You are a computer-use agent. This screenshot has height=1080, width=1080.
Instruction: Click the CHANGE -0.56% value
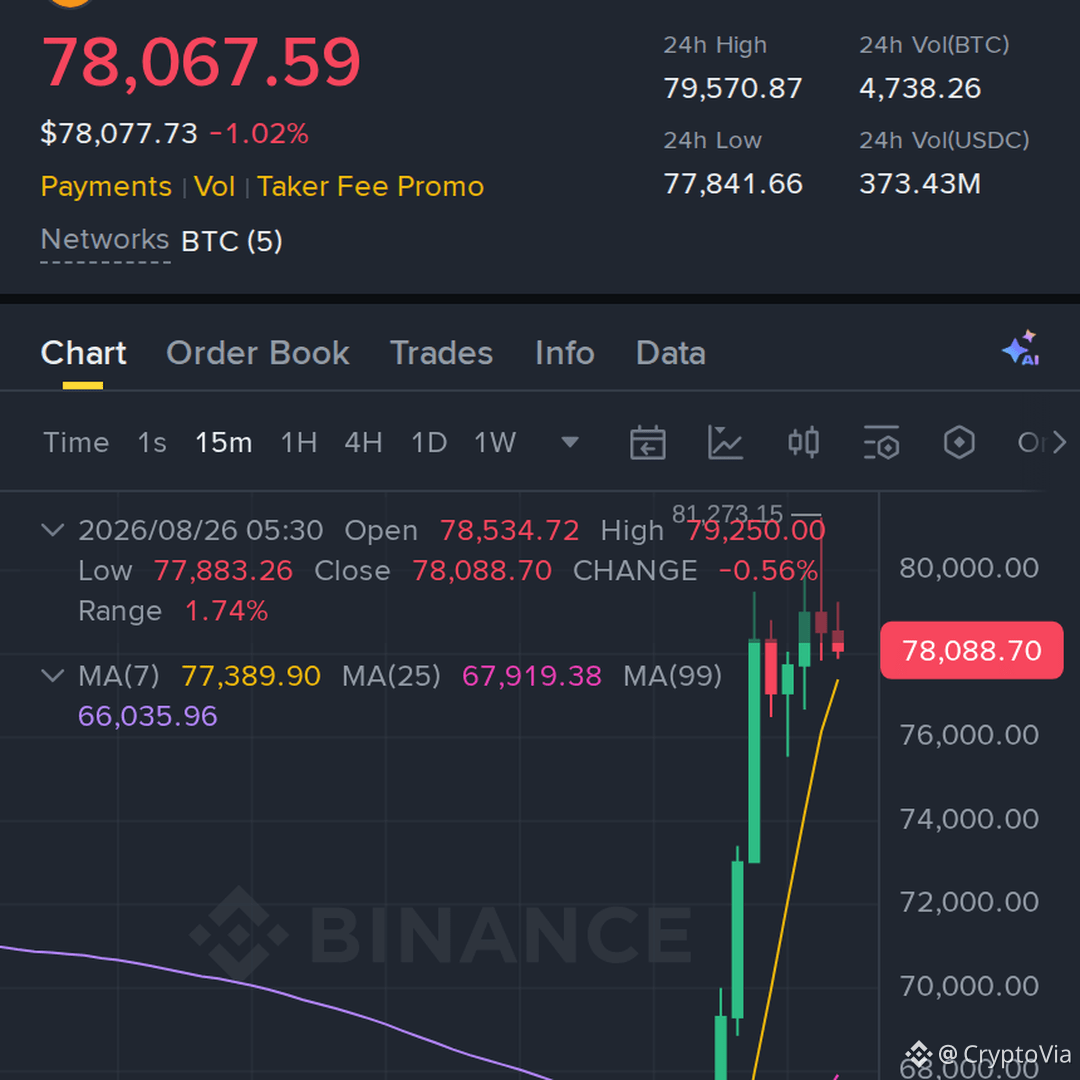coord(768,570)
